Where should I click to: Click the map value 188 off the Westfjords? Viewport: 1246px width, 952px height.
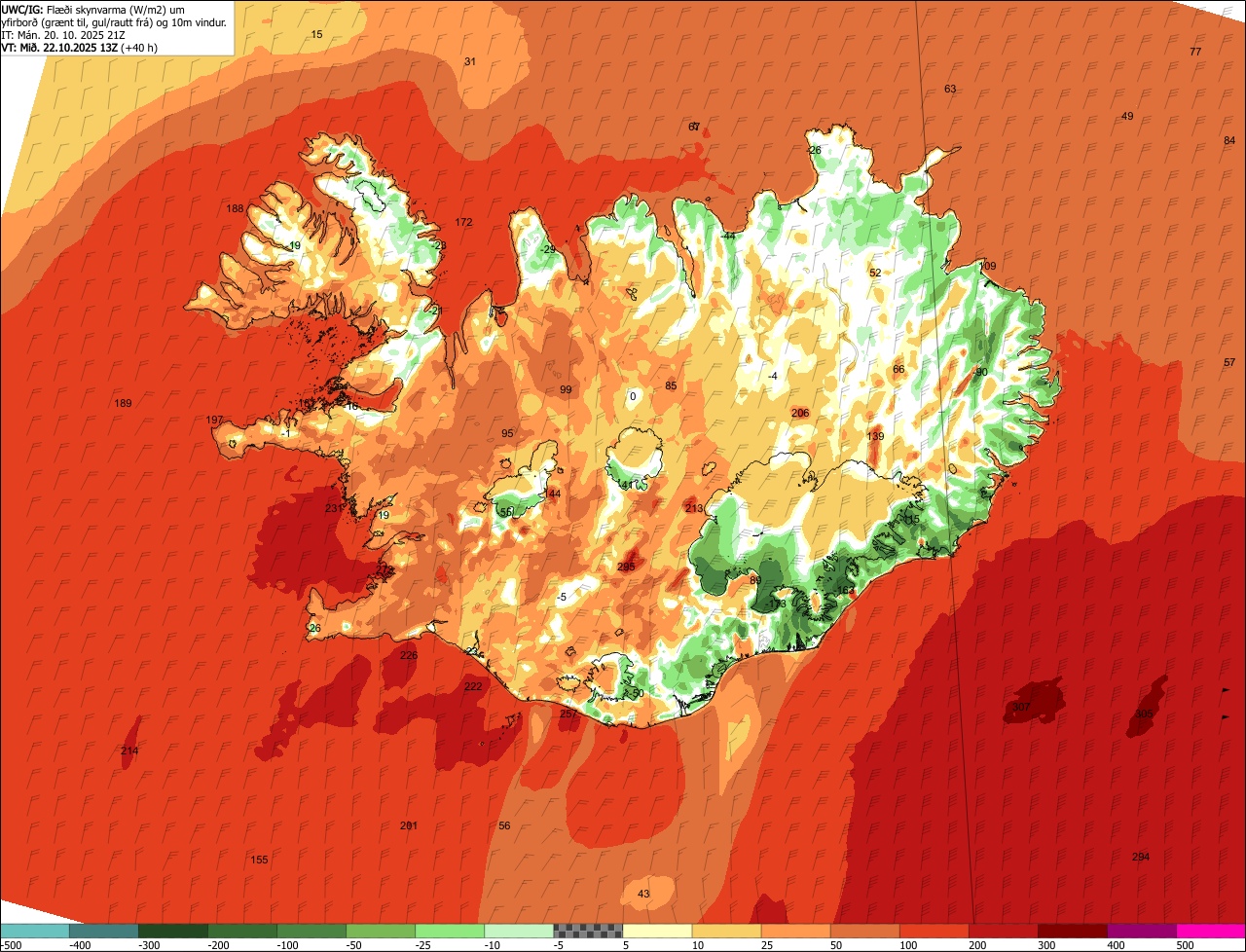(236, 209)
